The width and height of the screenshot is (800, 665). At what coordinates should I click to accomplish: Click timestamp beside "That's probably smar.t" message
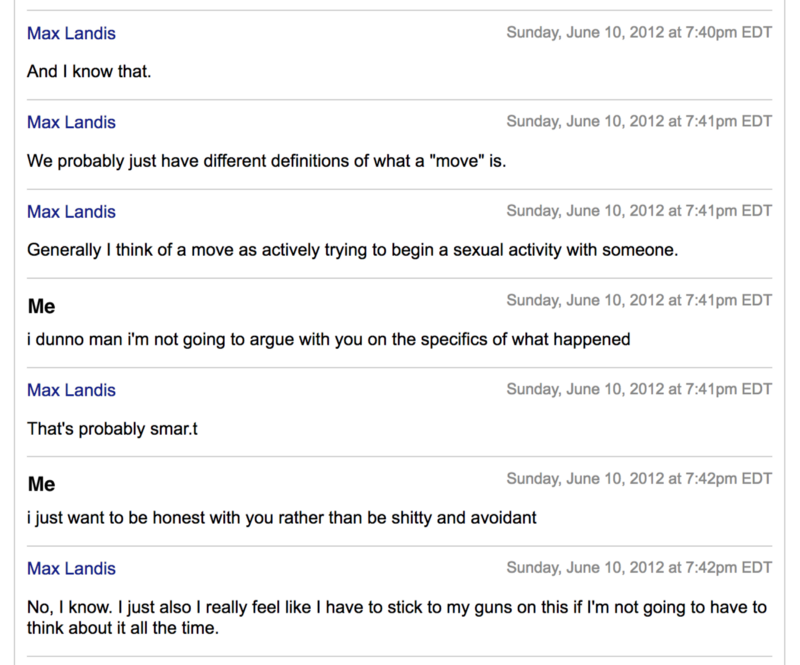click(639, 389)
